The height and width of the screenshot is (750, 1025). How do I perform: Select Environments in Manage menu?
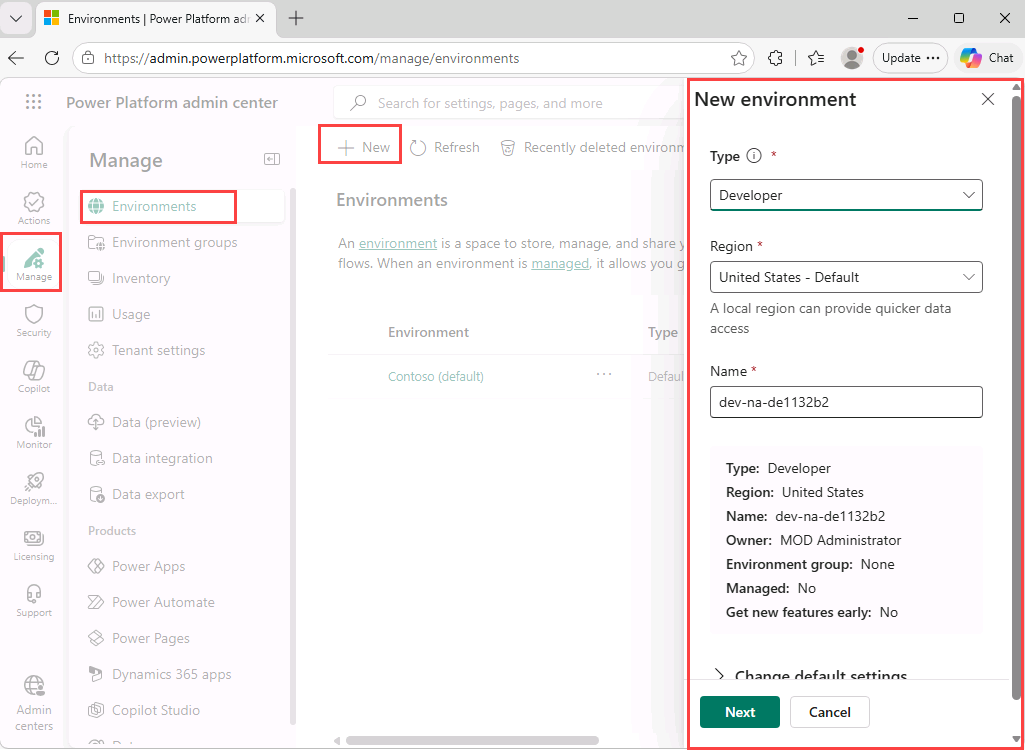(183, 207)
